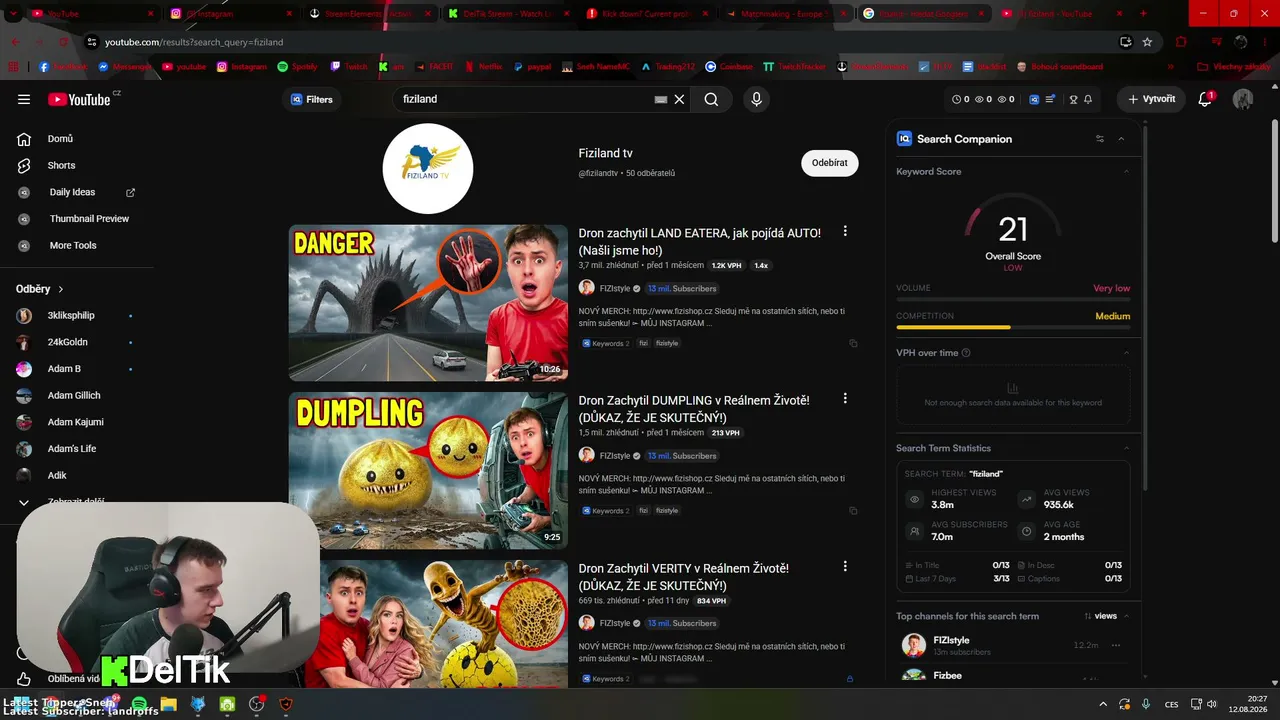The width and height of the screenshot is (1280, 720).
Task: Open the Vytvořit create button
Action: tap(1151, 99)
